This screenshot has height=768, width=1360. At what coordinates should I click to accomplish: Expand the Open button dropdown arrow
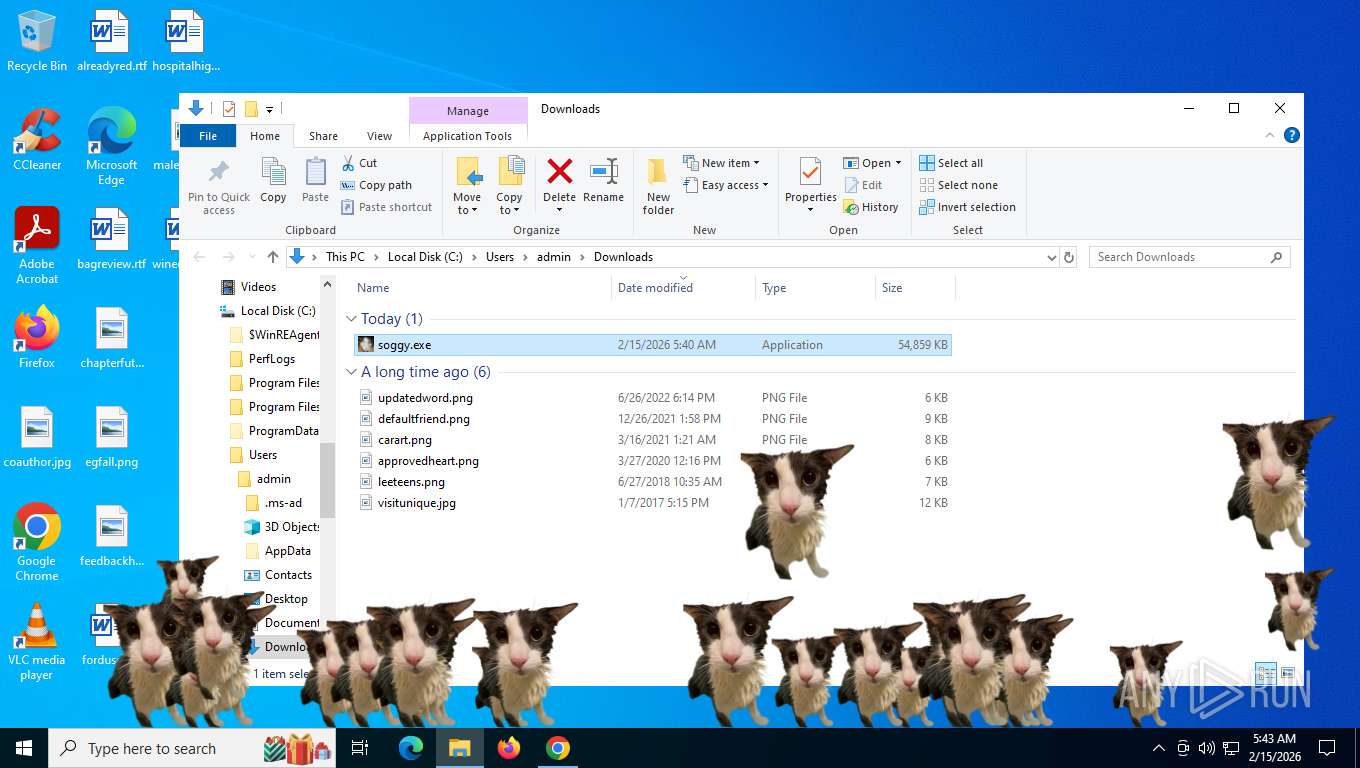pyautogui.click(x=898, y=163)
